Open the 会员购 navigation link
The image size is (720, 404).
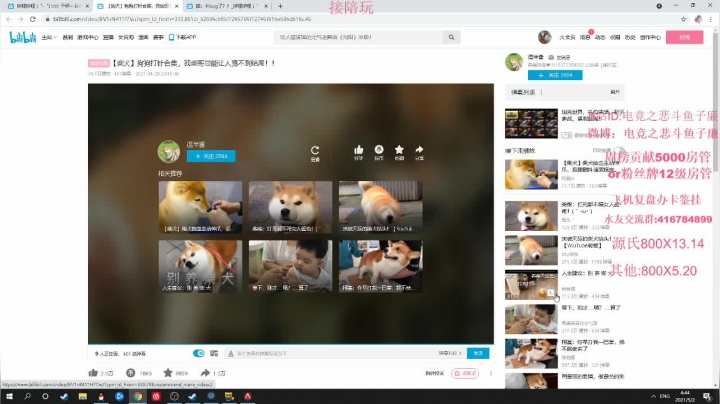click(x=126, y=37)
